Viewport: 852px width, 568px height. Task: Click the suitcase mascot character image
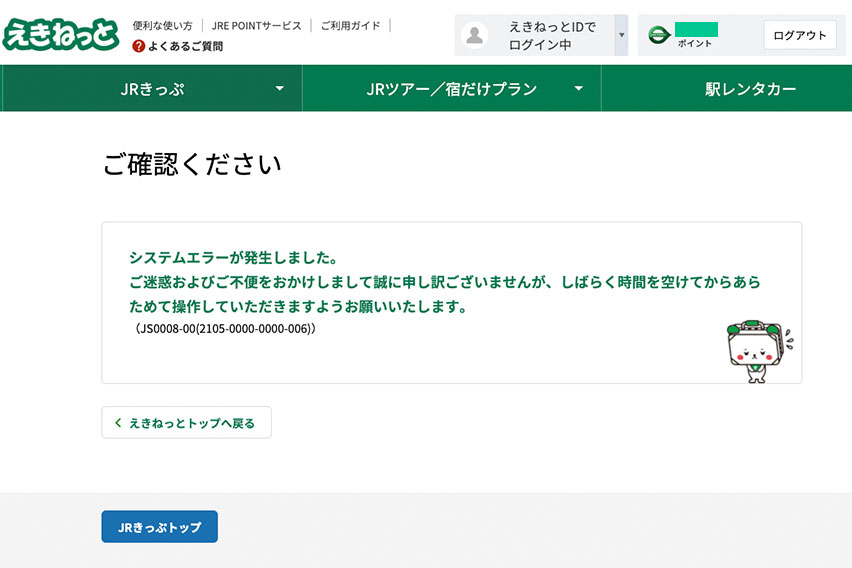click(x=757, y=351)
